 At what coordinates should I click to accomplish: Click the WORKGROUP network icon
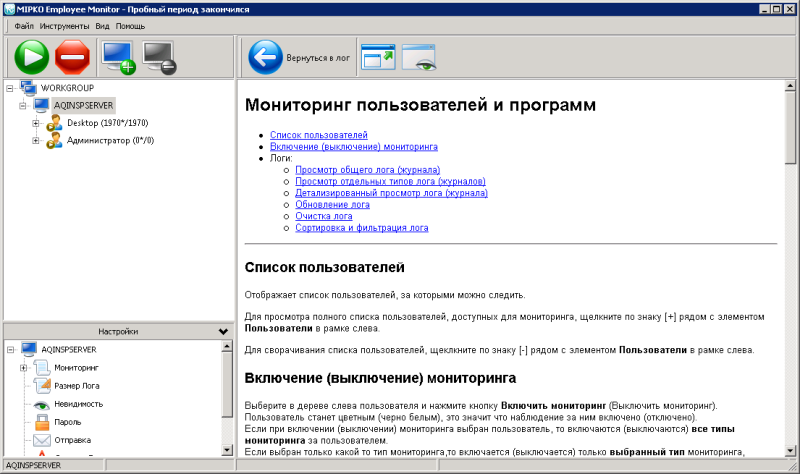pos(29,88)
